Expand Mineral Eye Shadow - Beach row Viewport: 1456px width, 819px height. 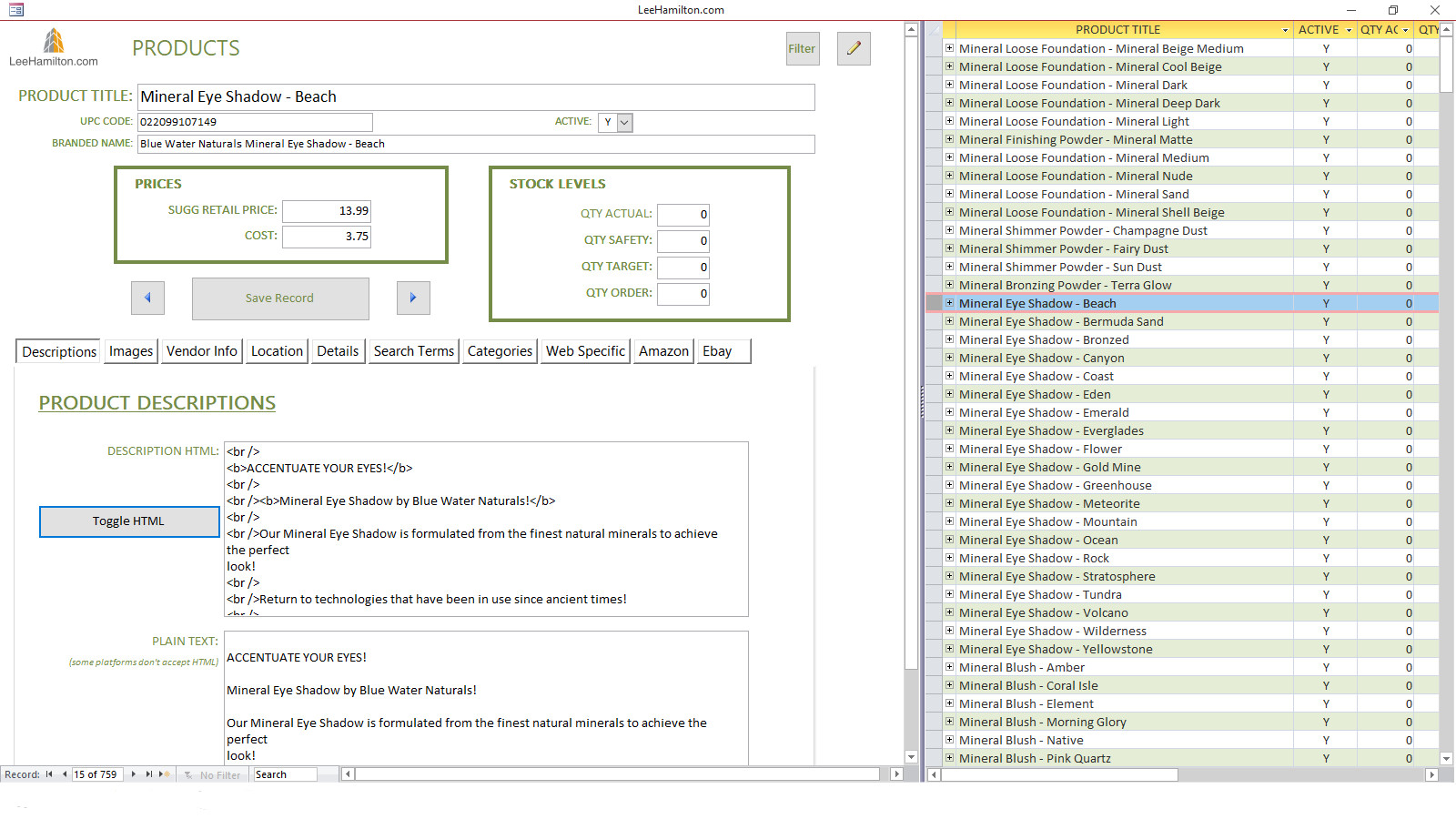pyautogui.click(x=949, y=303)
